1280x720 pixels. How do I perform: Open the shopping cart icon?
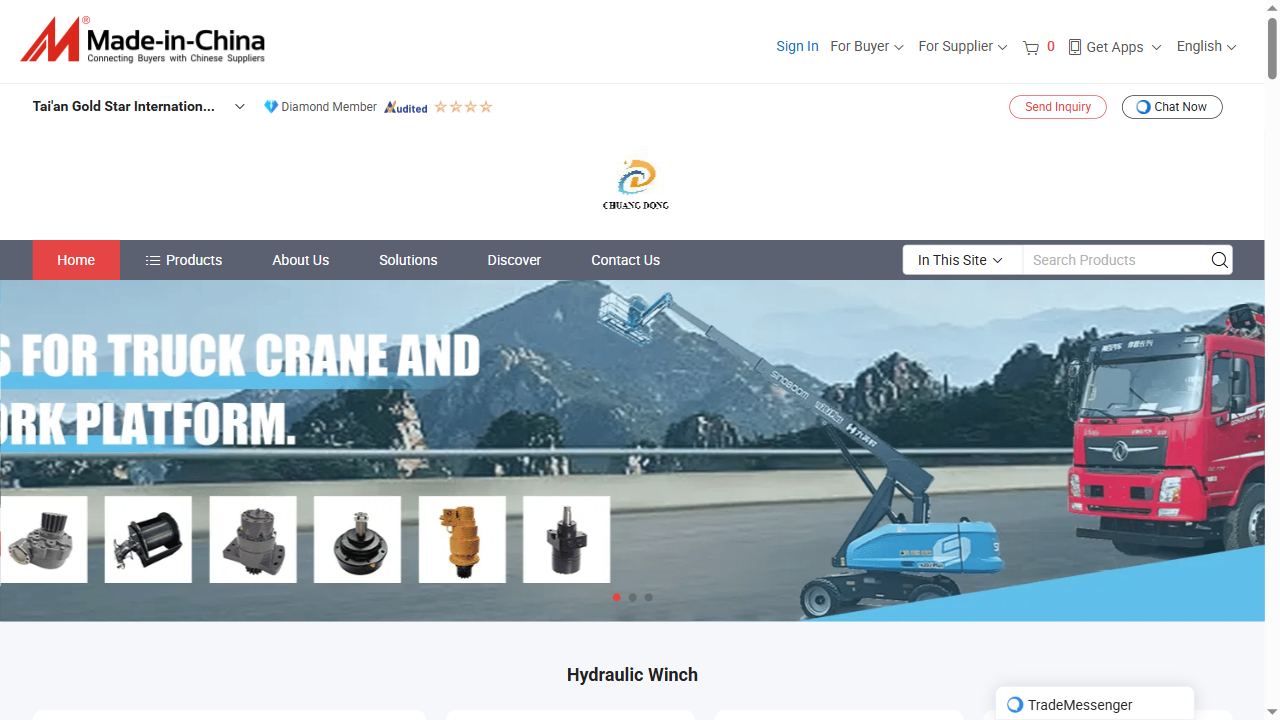(1031, 47)
